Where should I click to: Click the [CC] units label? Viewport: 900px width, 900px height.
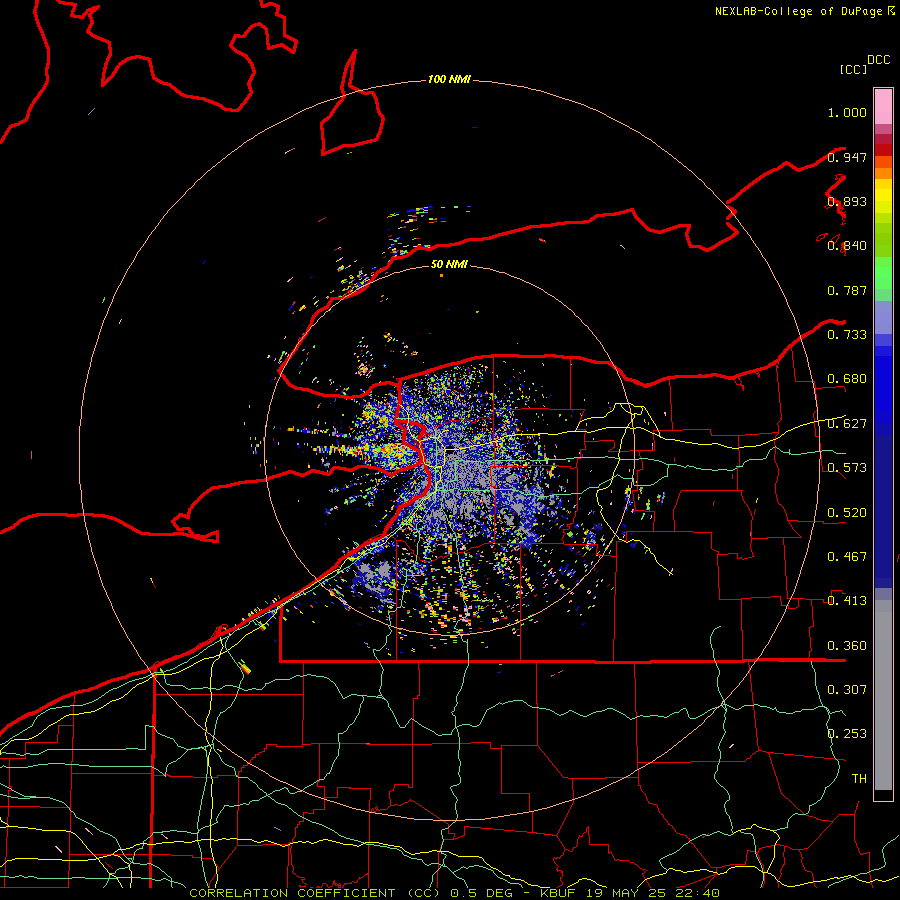click(x=854, y=69)
